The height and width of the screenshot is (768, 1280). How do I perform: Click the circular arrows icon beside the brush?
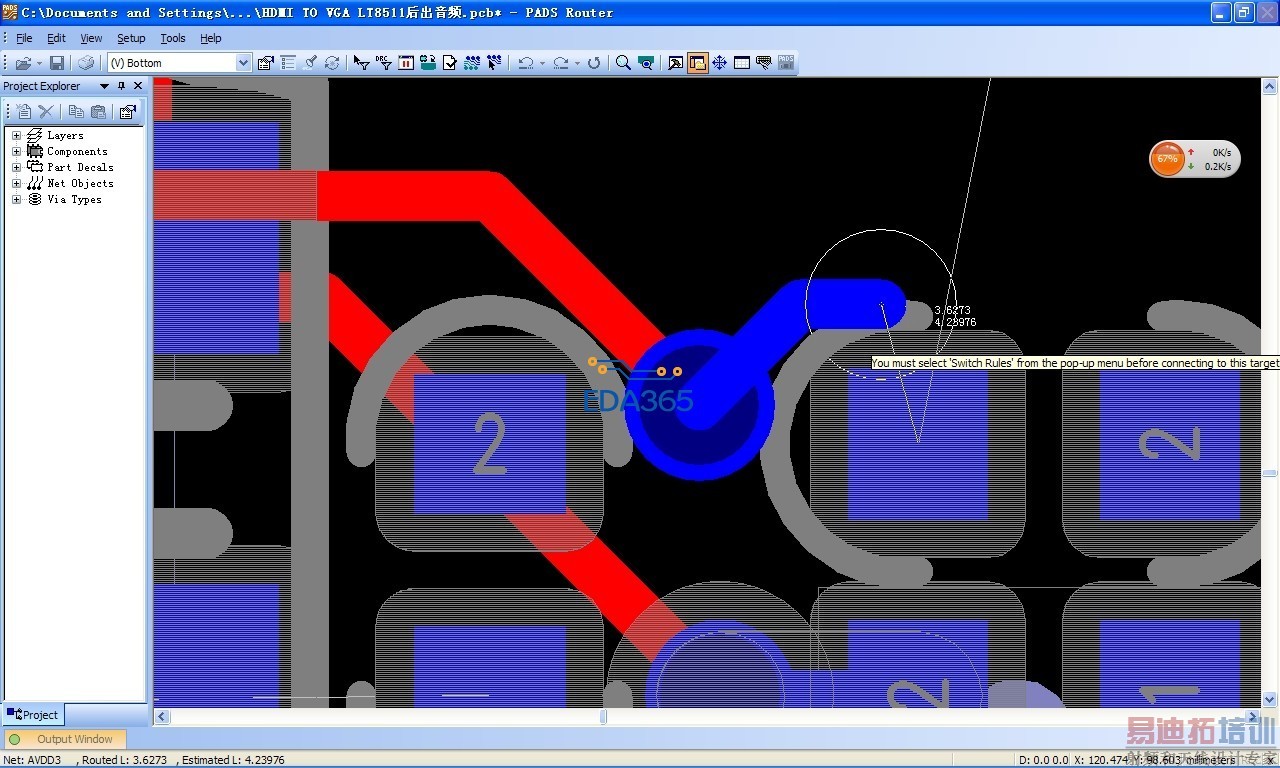[332, 63]
